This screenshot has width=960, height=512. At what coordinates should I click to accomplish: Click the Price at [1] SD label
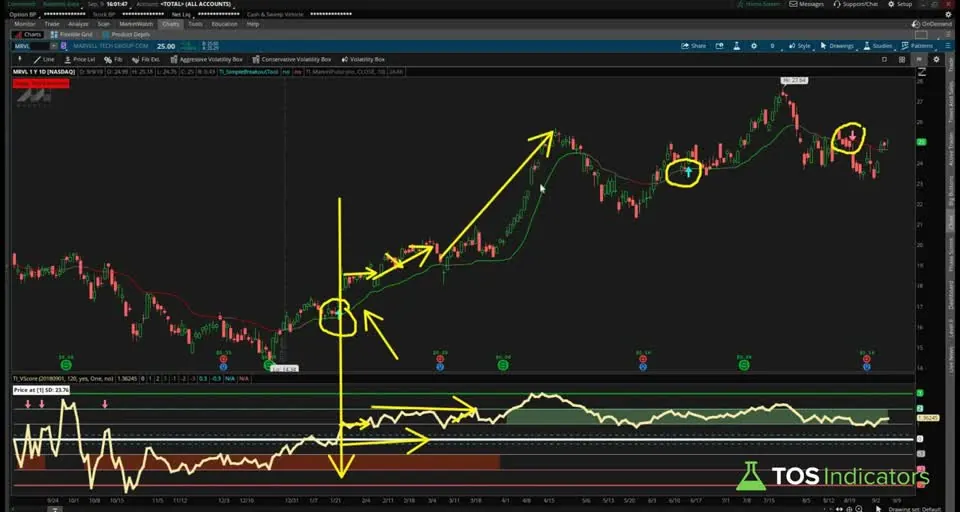tap(42, 390)
